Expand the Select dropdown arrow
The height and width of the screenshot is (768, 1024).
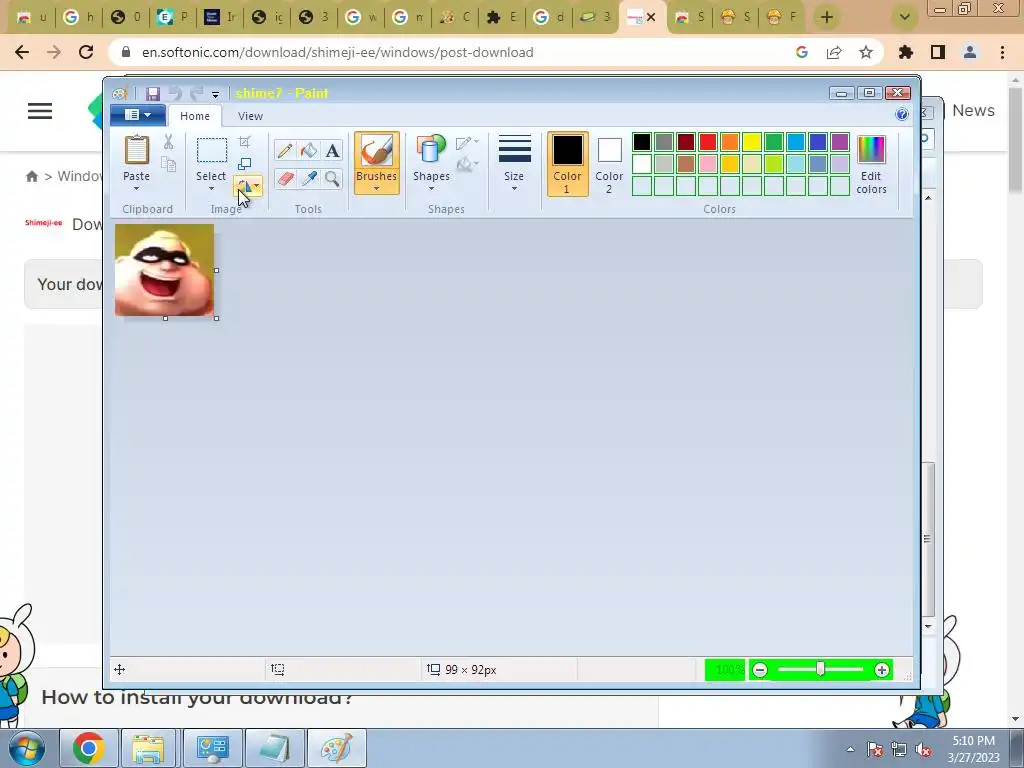[x=211, y=189]
